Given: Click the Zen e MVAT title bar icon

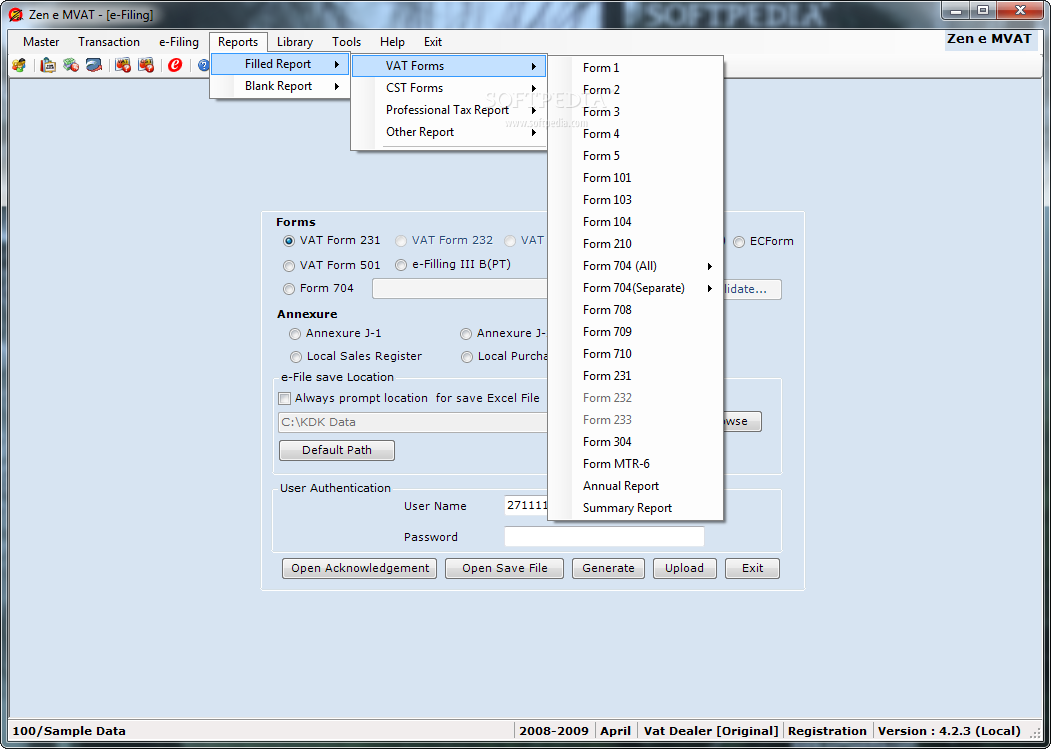Looking at the screenshot, I should [x=15, y=14].
